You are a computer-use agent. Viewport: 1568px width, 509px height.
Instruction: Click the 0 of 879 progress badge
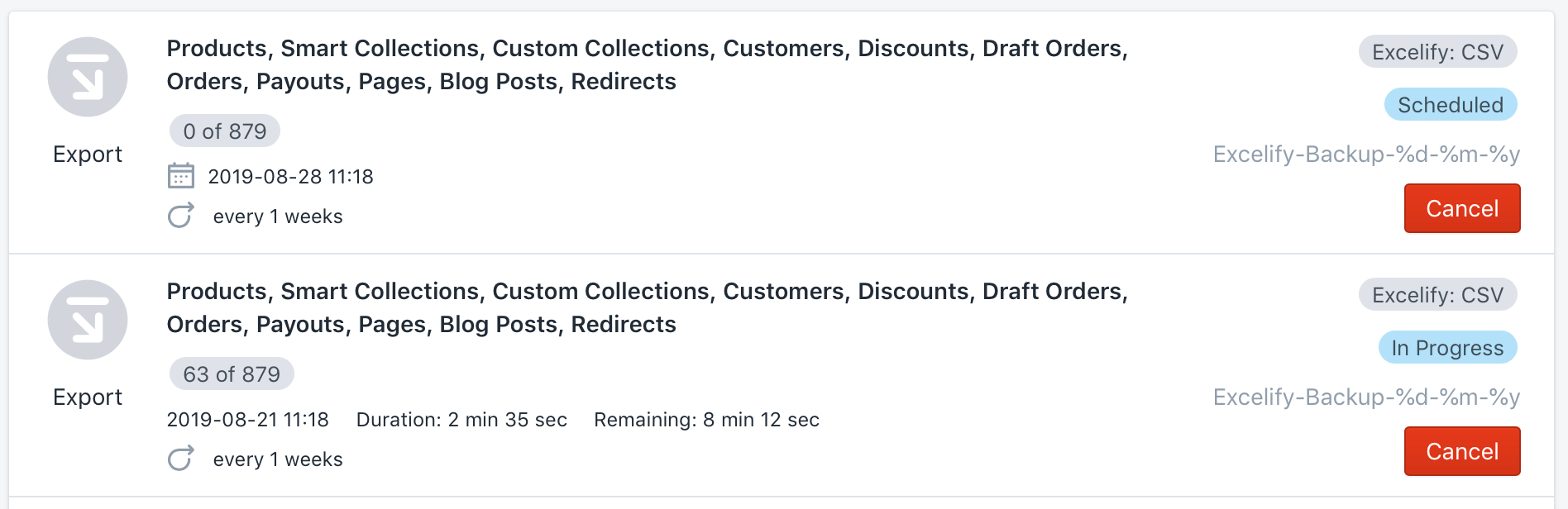coord(225,131)
